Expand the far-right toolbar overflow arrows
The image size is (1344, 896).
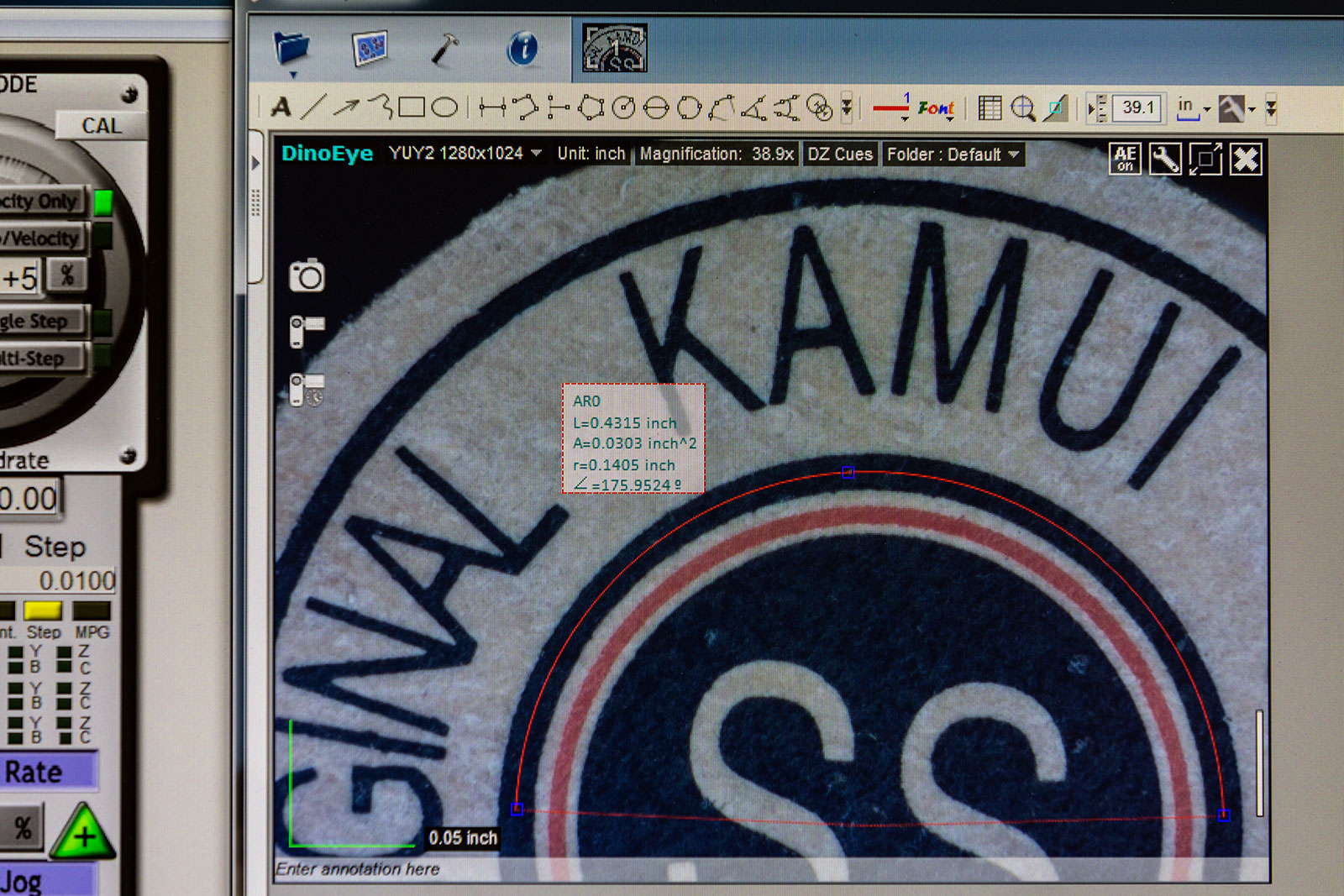[1271, 107]
